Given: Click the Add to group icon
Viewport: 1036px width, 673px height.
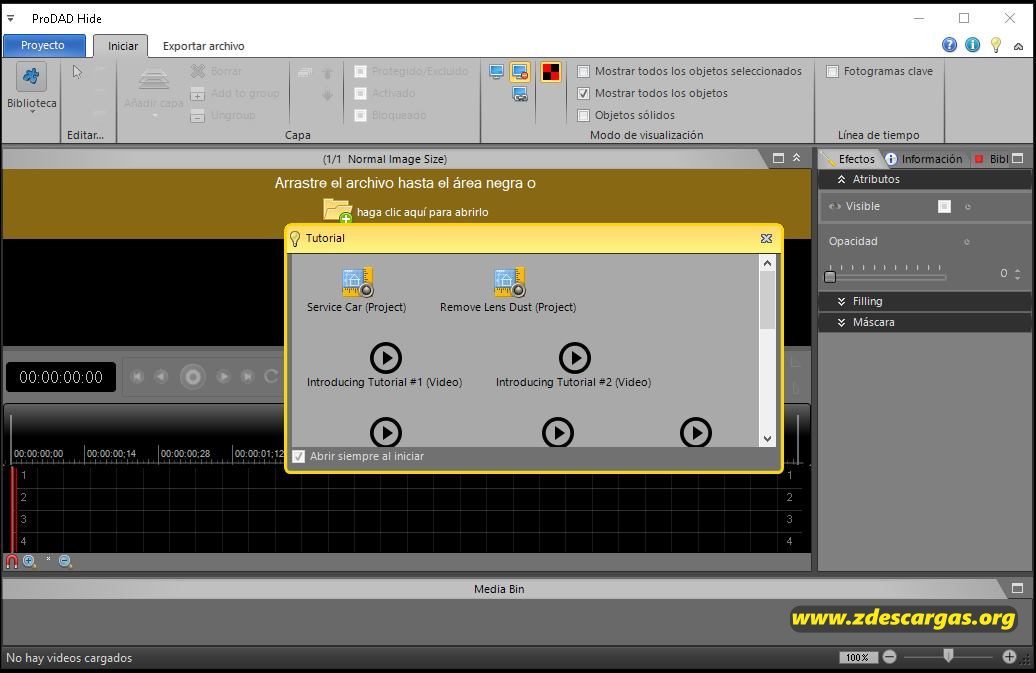Looking at the screenshot, I should coord(198,94).
